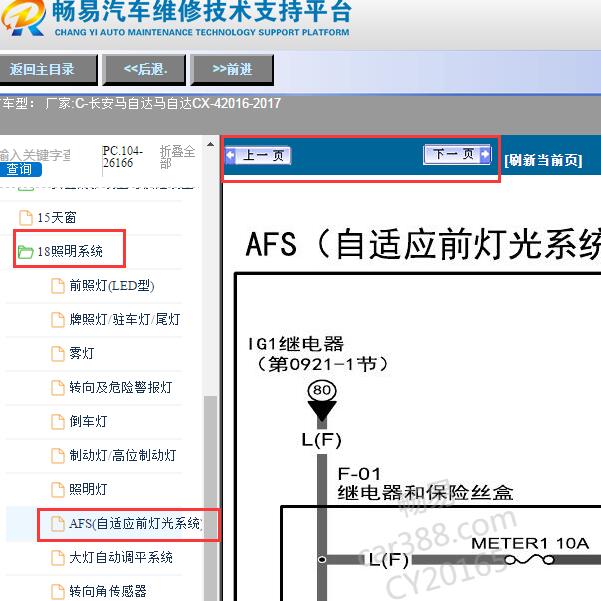Click the 畅易 platform logo icon
This screenshot has width=601, height=601.
pyautogui.click(x=24, y=17)
